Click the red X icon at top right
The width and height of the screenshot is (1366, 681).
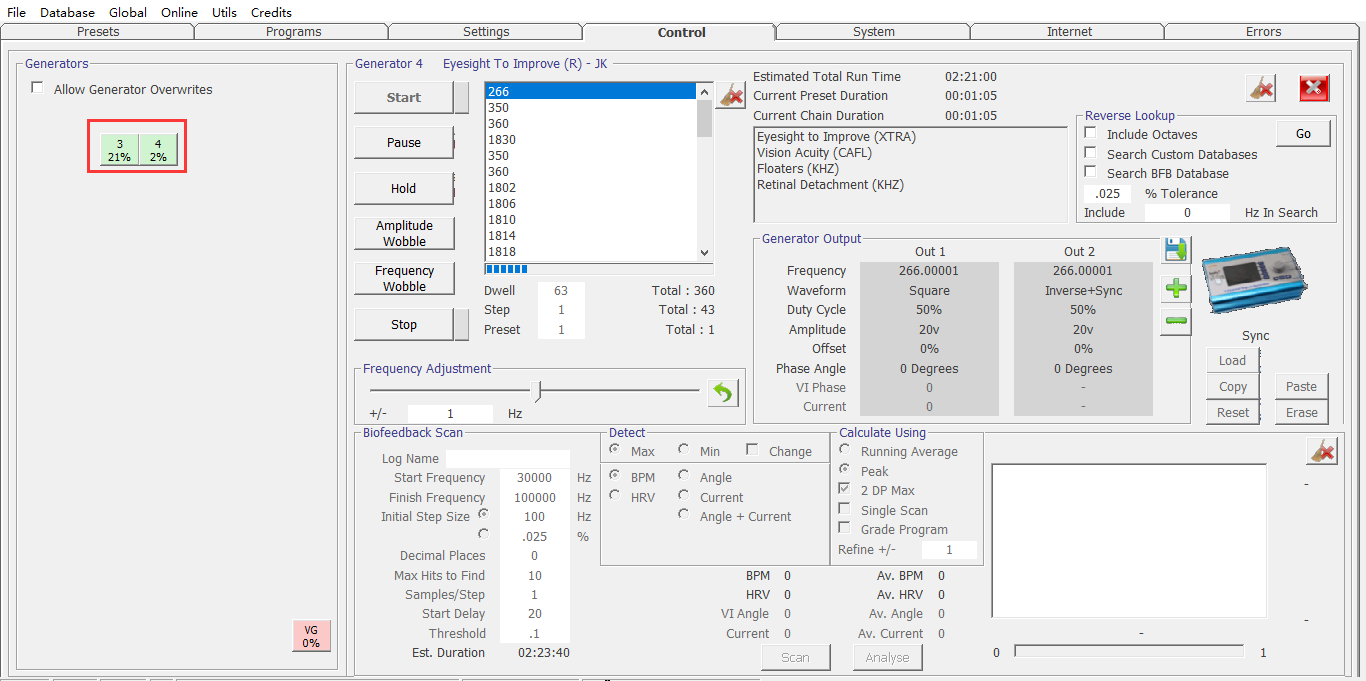click(1314, 88)
